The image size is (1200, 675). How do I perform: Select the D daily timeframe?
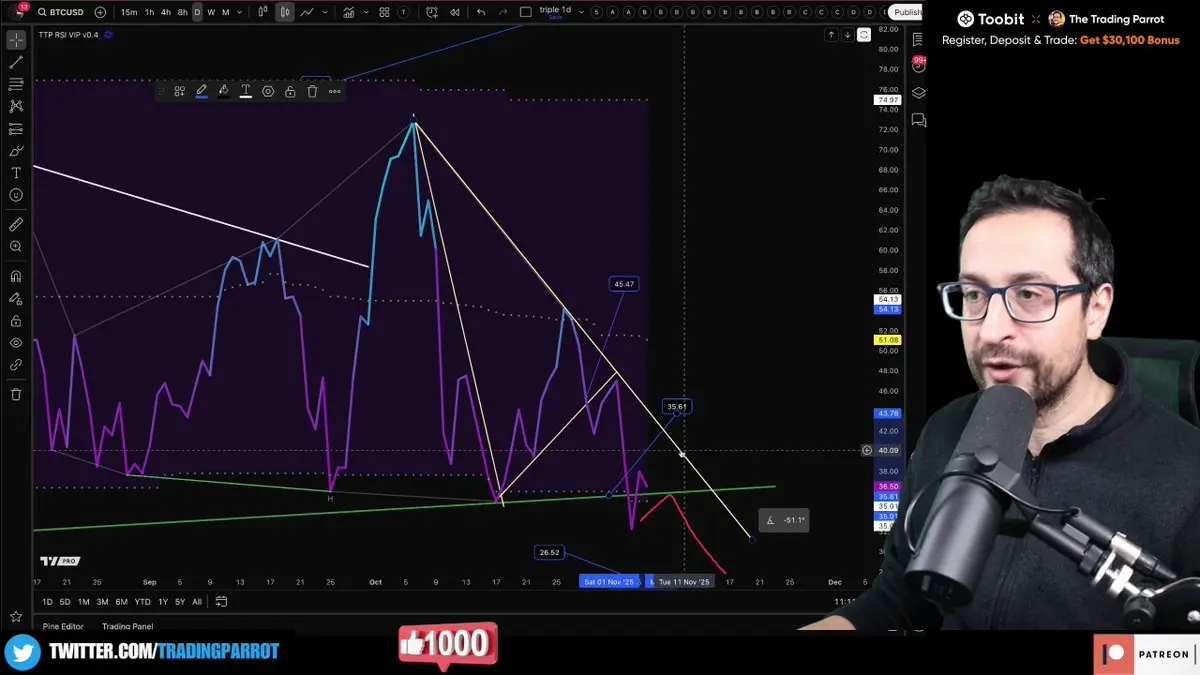tap(197, 12)
